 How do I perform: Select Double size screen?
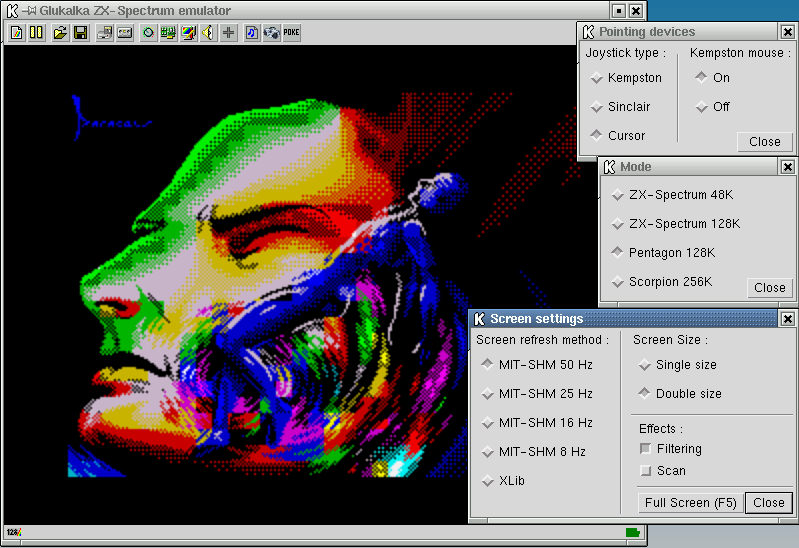click(x=680, y=394)
